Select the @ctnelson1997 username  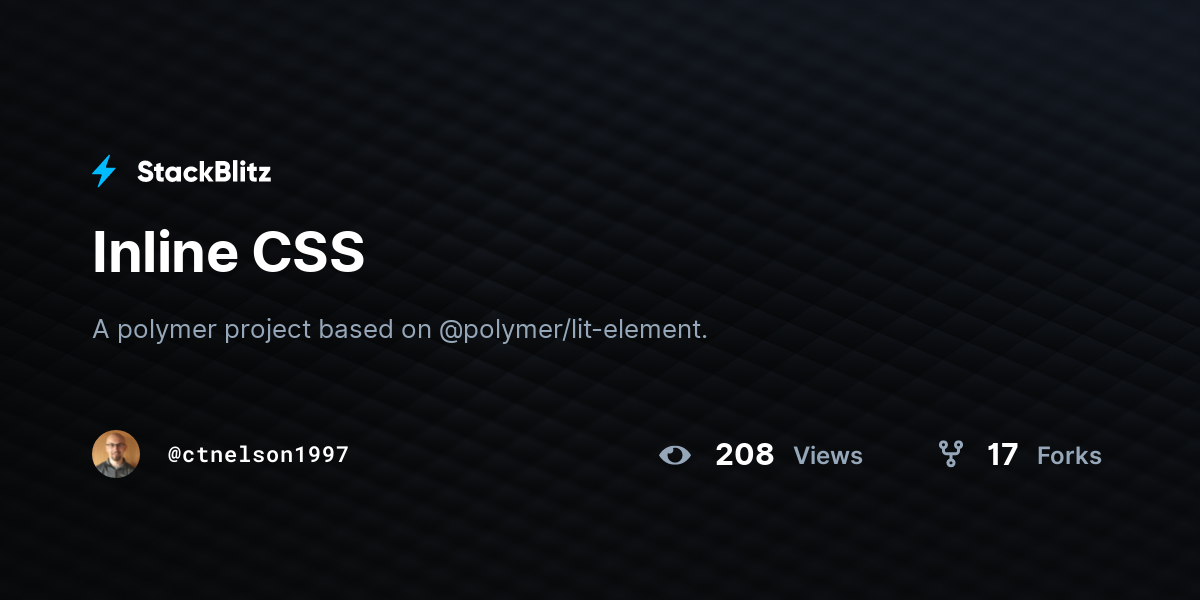[258, 455]
